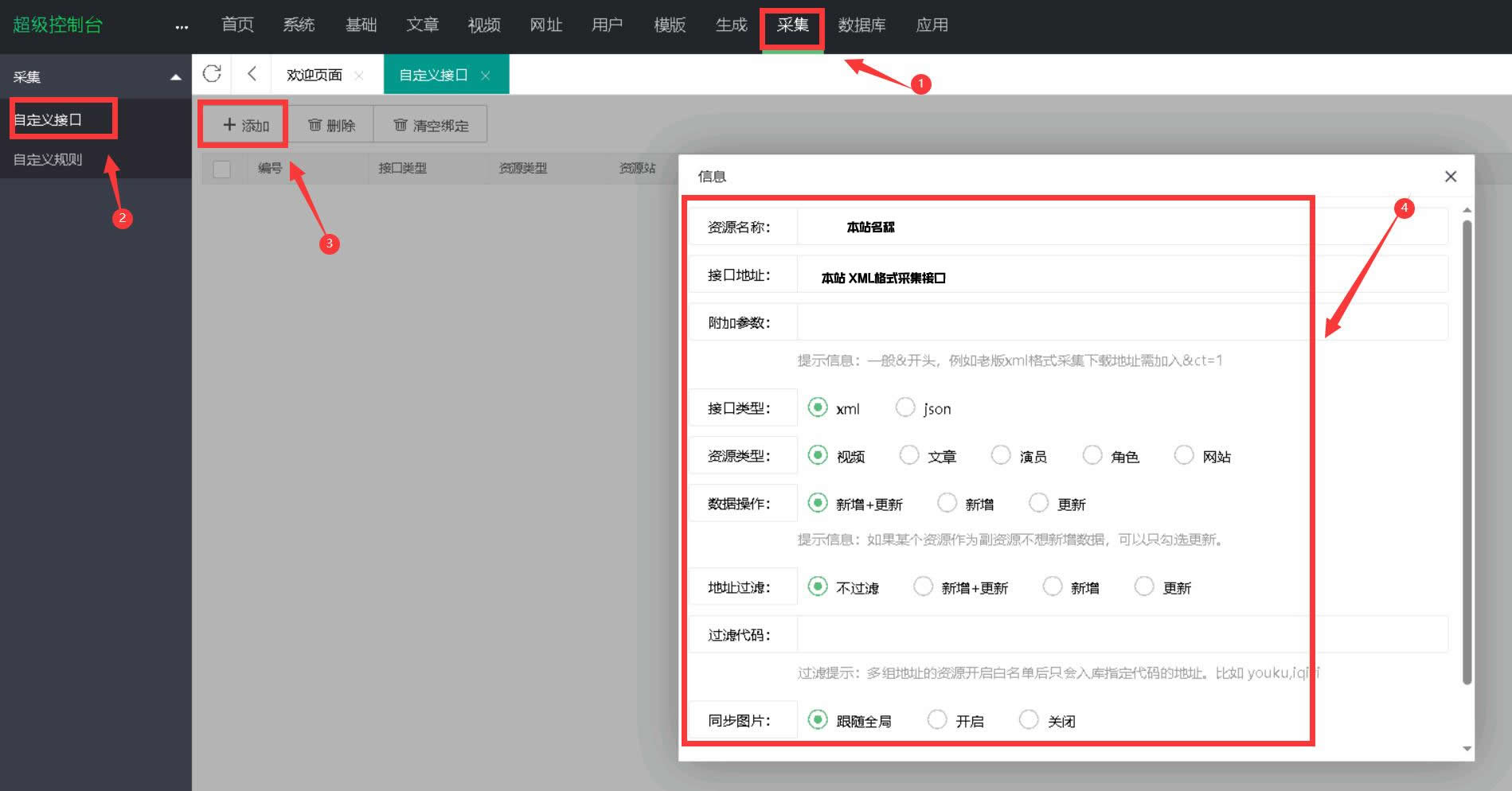The height and width of the screenshot is (791, 1512).
Task: Choose 文章 as the resource type
Action: click(908, 454)
